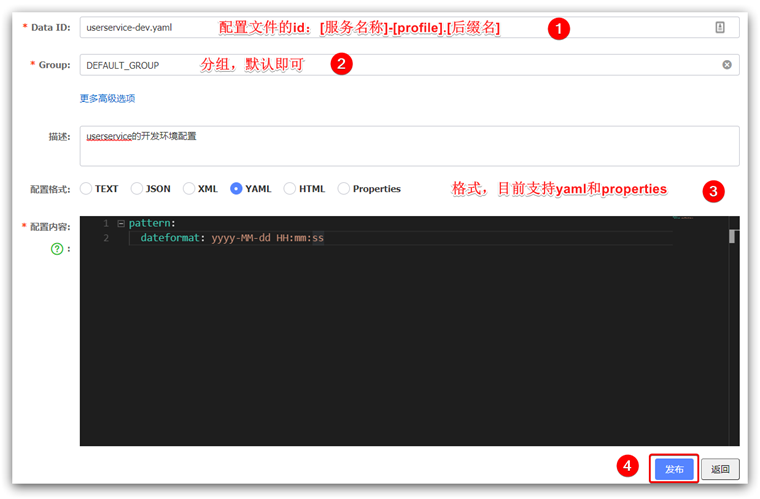
Task: Click the small icon inside Data ID field
Action: click(x=720, y=28)
